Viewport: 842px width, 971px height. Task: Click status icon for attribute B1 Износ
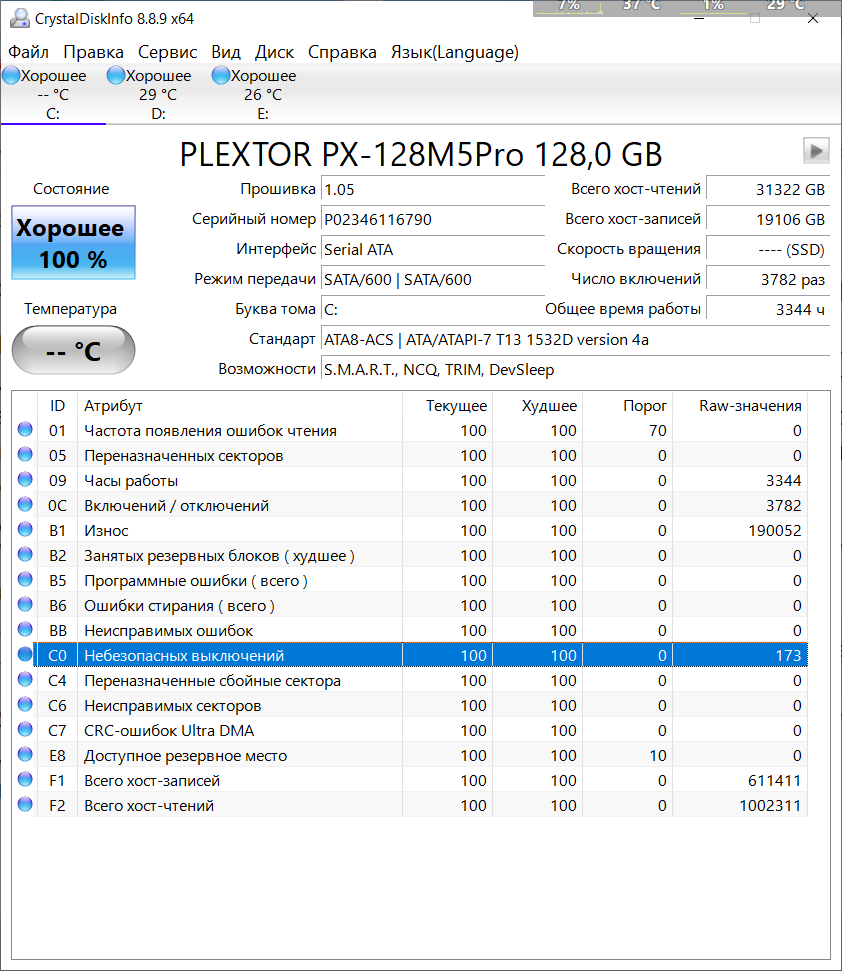coord(25,529)
